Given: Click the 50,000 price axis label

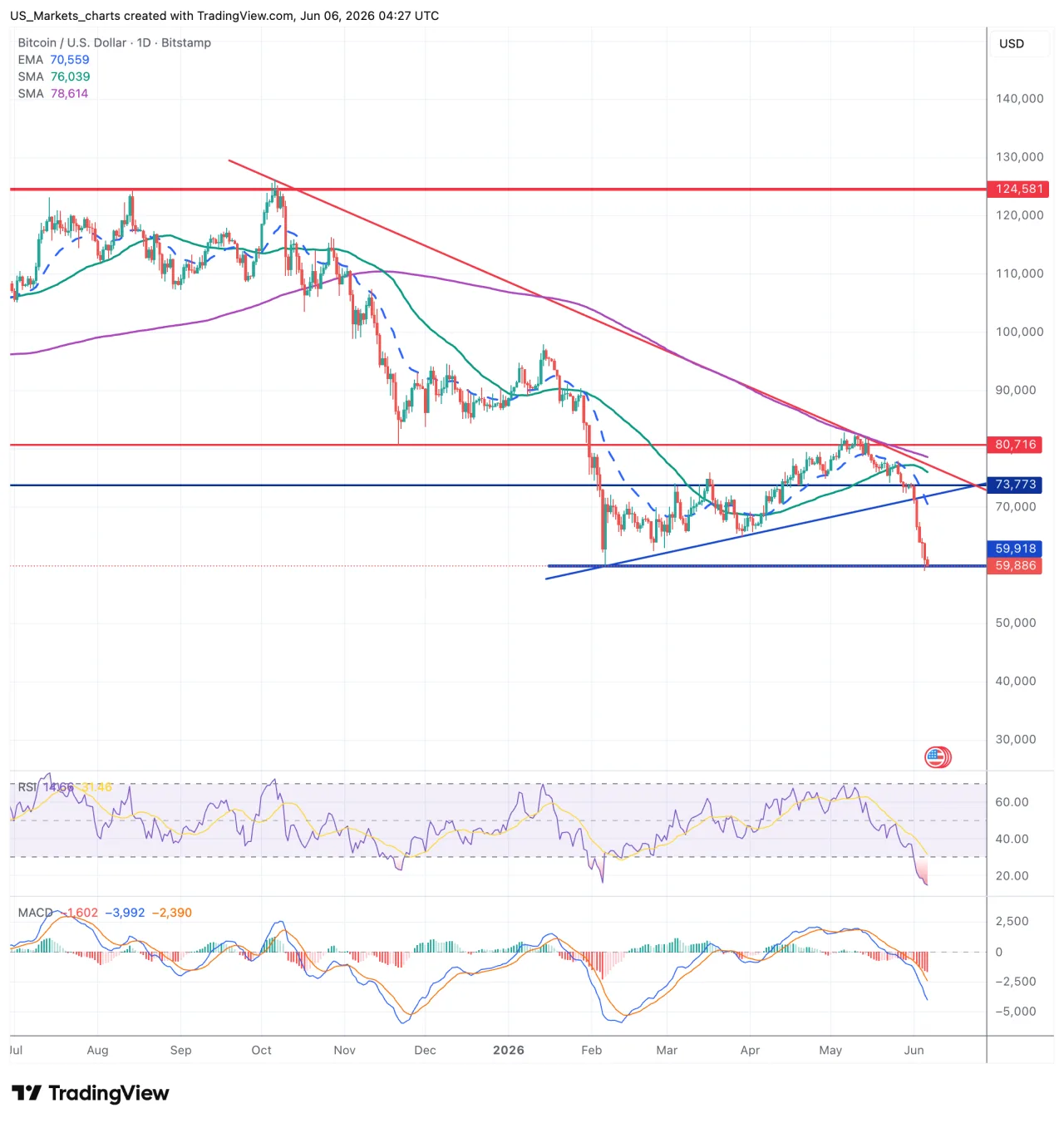Looking at the screenshot, I should [1016, 623].
